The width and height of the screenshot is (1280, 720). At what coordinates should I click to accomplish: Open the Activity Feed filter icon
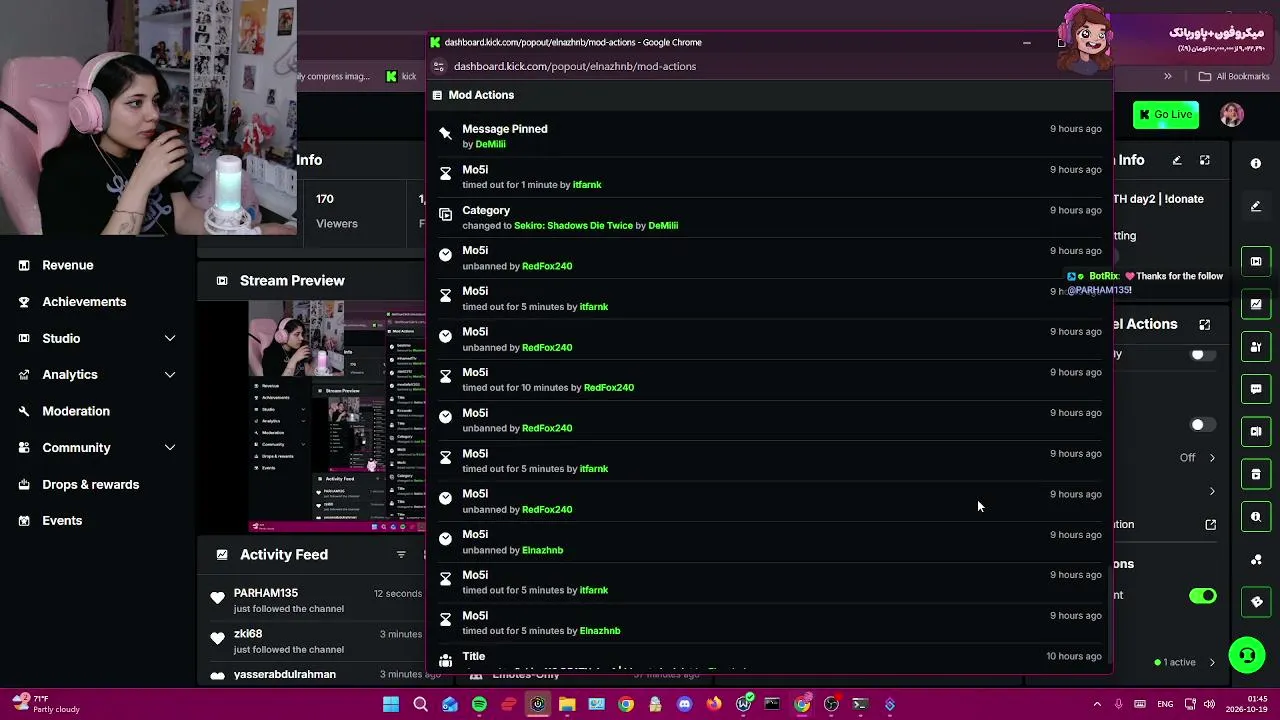[x=401, y=555]
